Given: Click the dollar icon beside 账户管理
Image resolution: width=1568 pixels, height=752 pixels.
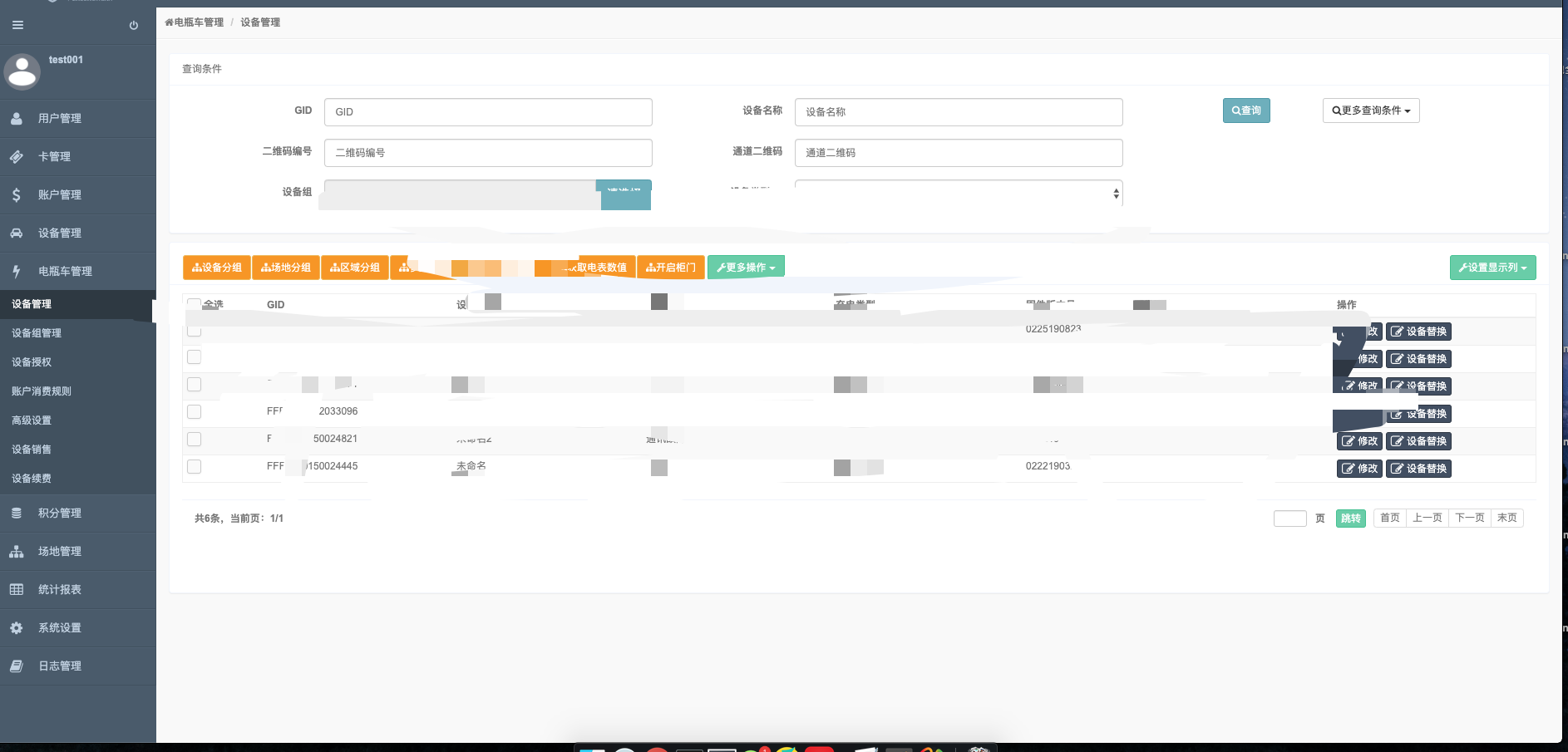Looking at the screenshot, I should click(17, 195).
